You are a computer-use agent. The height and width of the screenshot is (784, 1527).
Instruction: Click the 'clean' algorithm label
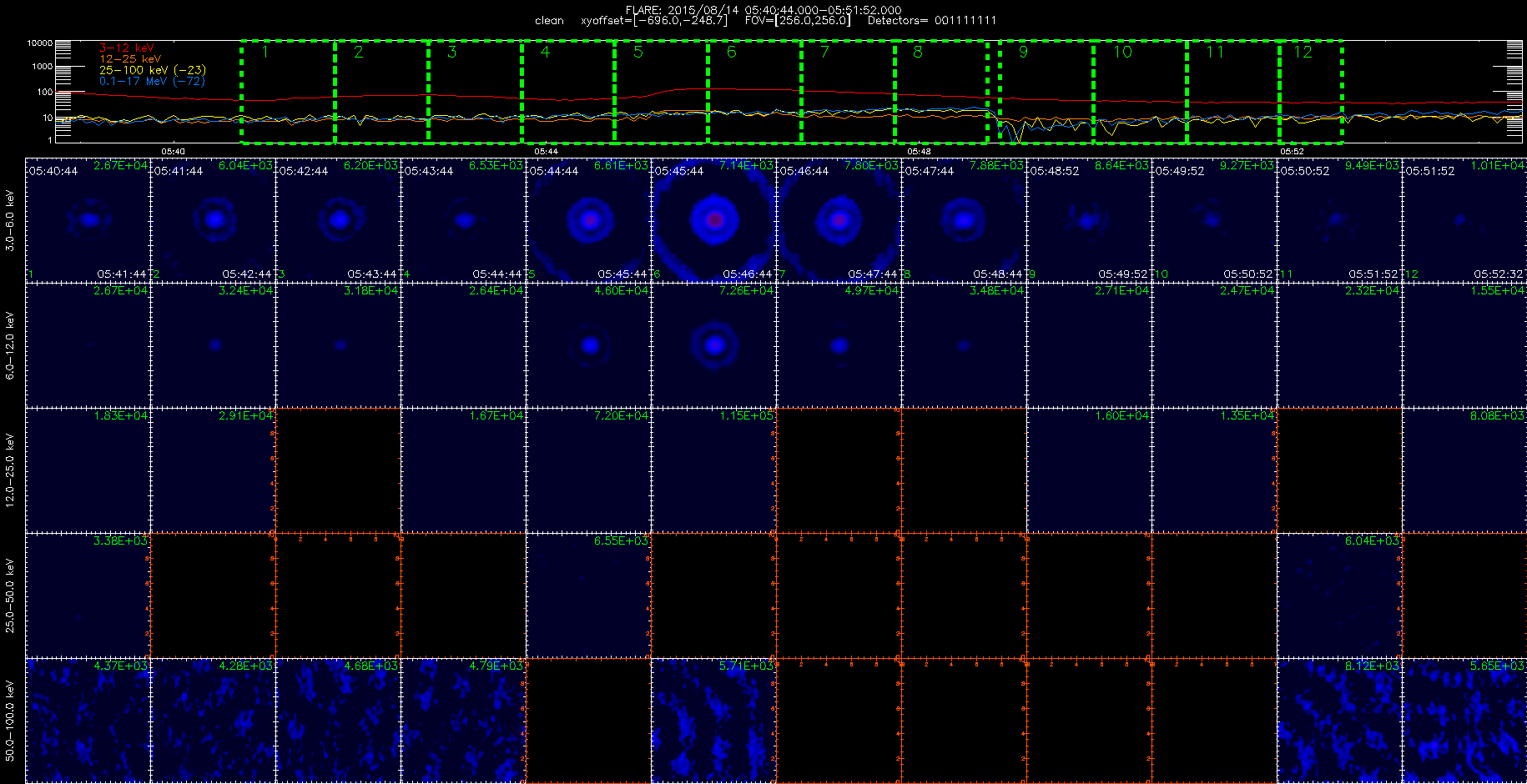pos(549,21)
